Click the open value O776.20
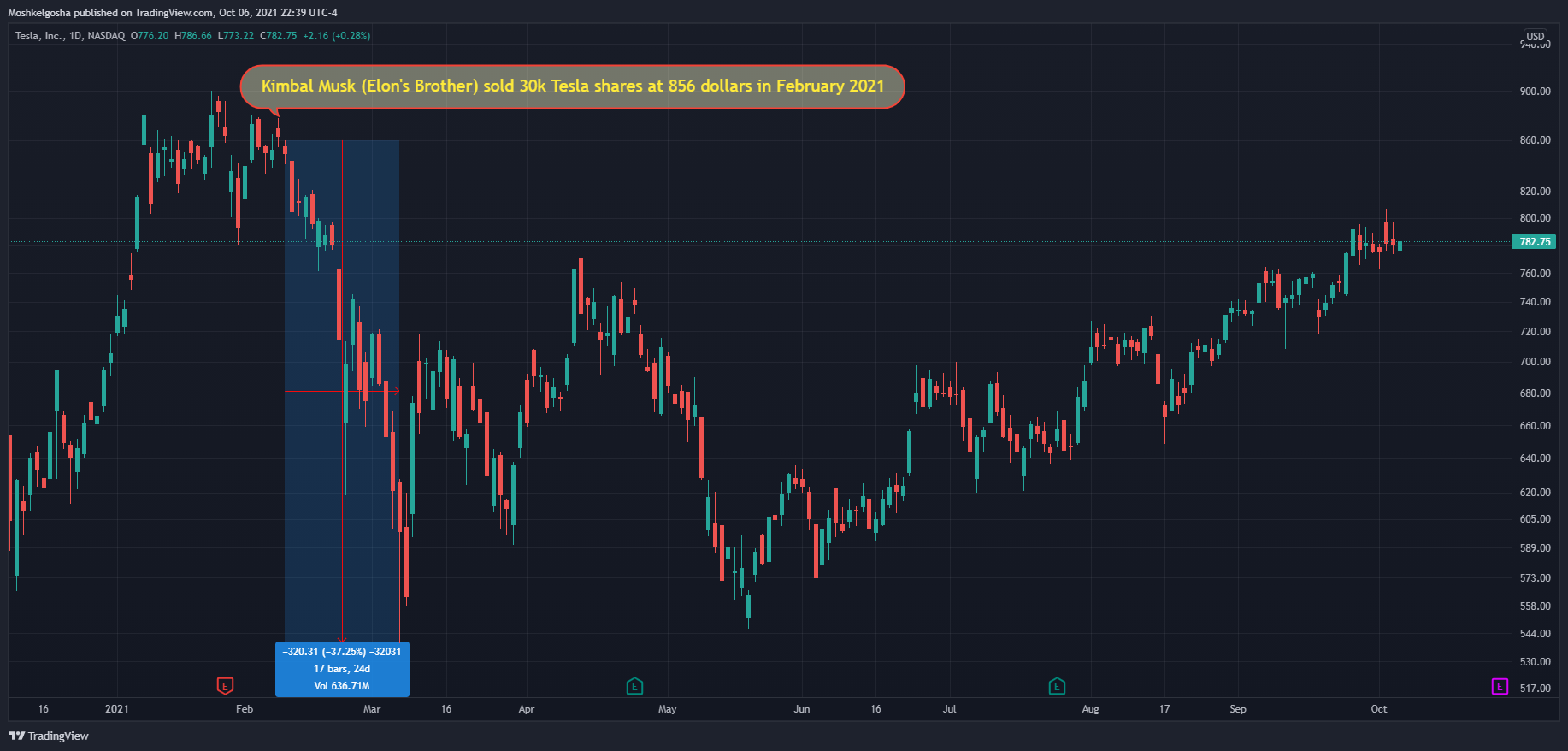This screenshot has height=751, width=1568. point(150,36)
